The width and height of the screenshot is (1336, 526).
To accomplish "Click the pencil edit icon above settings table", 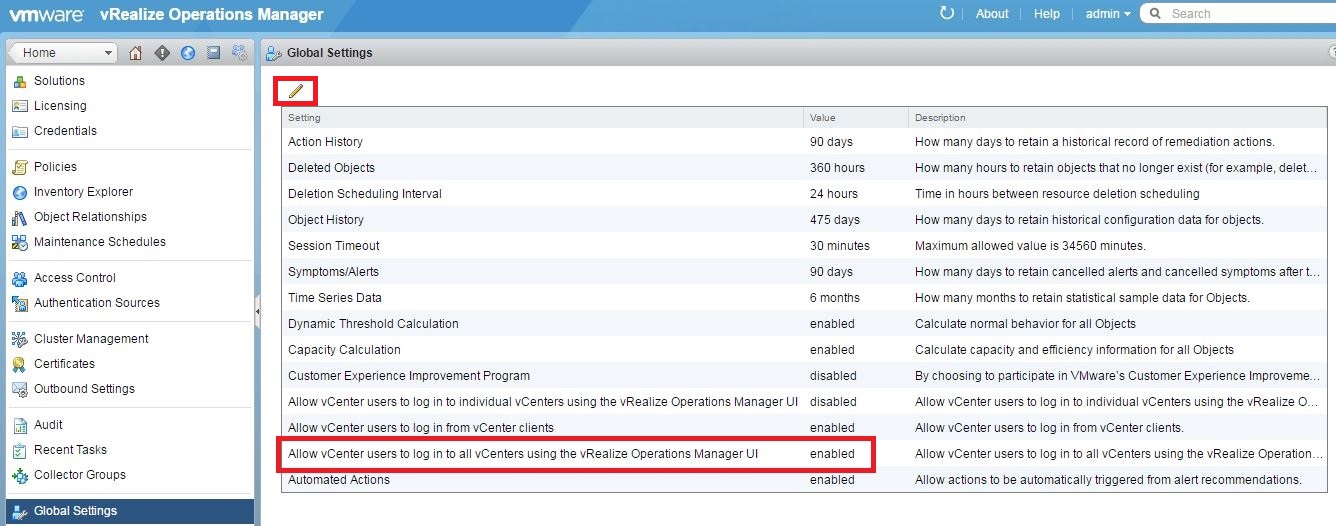I will point(296,91).
